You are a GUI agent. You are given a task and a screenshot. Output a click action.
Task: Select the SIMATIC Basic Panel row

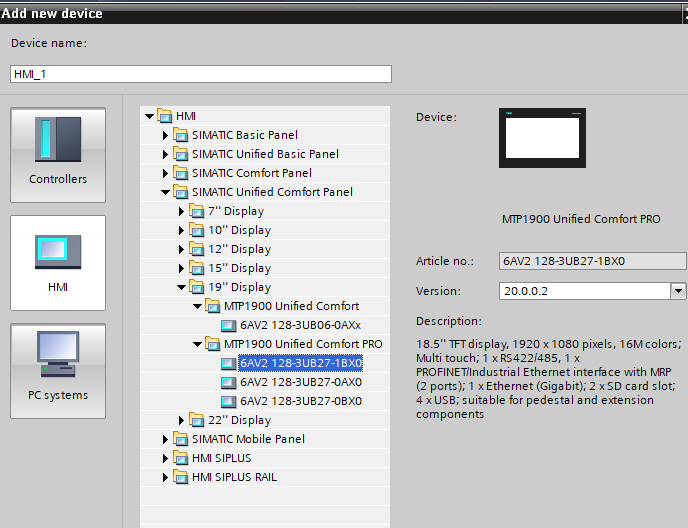[x=265, y=135]
